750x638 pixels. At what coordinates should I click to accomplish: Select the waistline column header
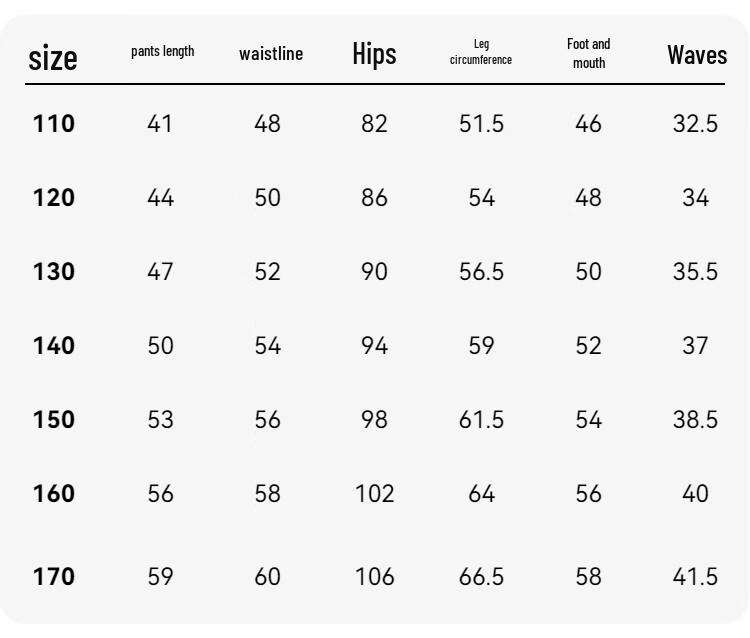point(271,54)
